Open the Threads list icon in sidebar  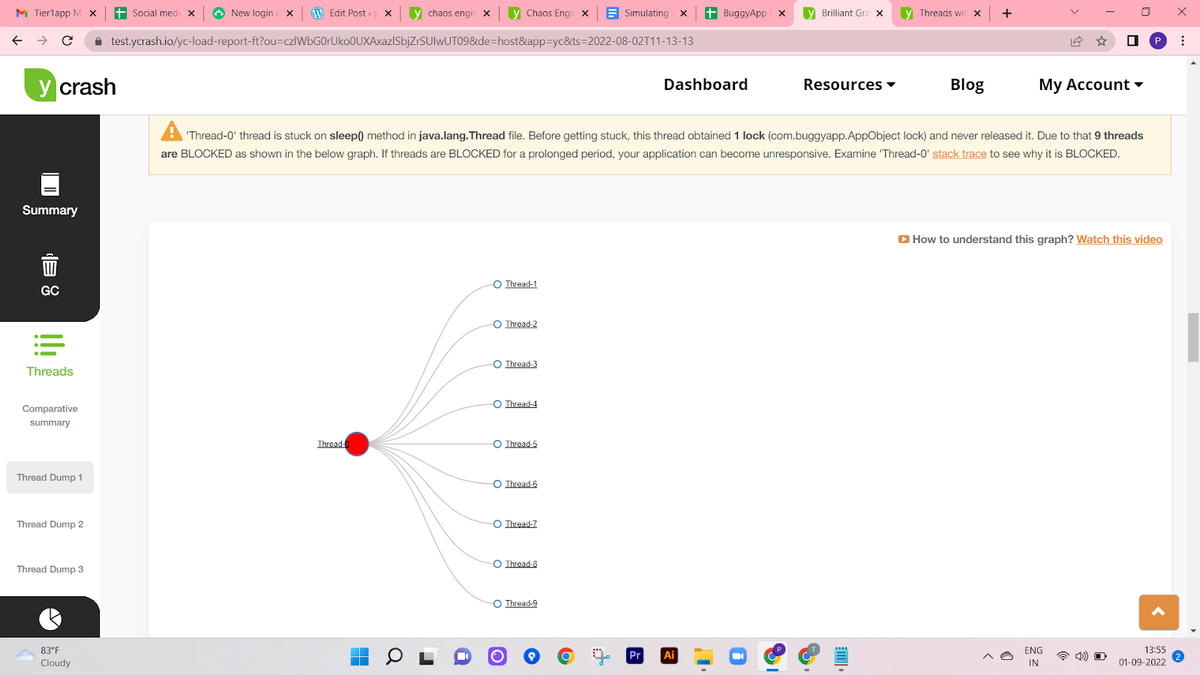(x=50, y=343)
